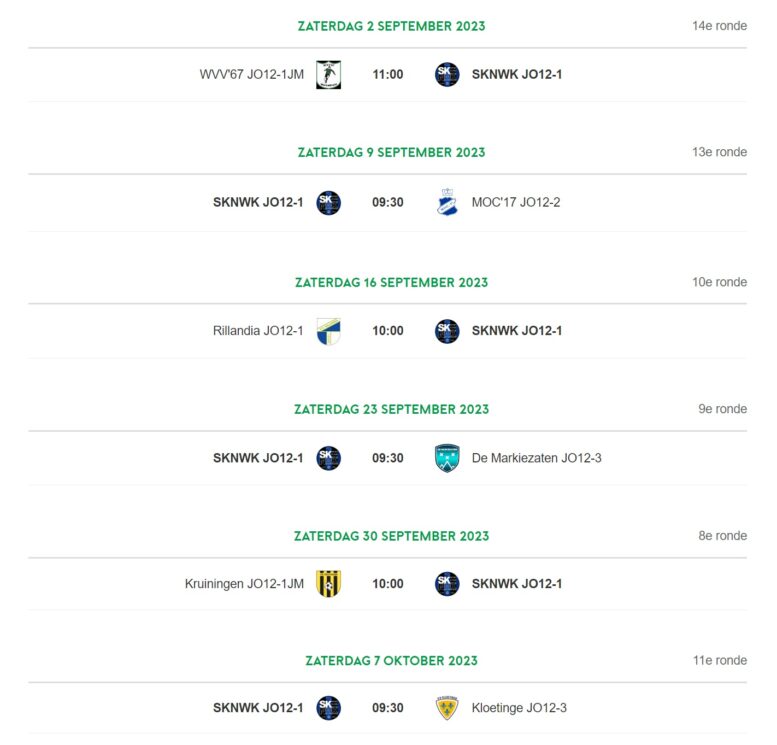
Task: Open the 11:00 match on 2 September
Action: coord(388,74)
